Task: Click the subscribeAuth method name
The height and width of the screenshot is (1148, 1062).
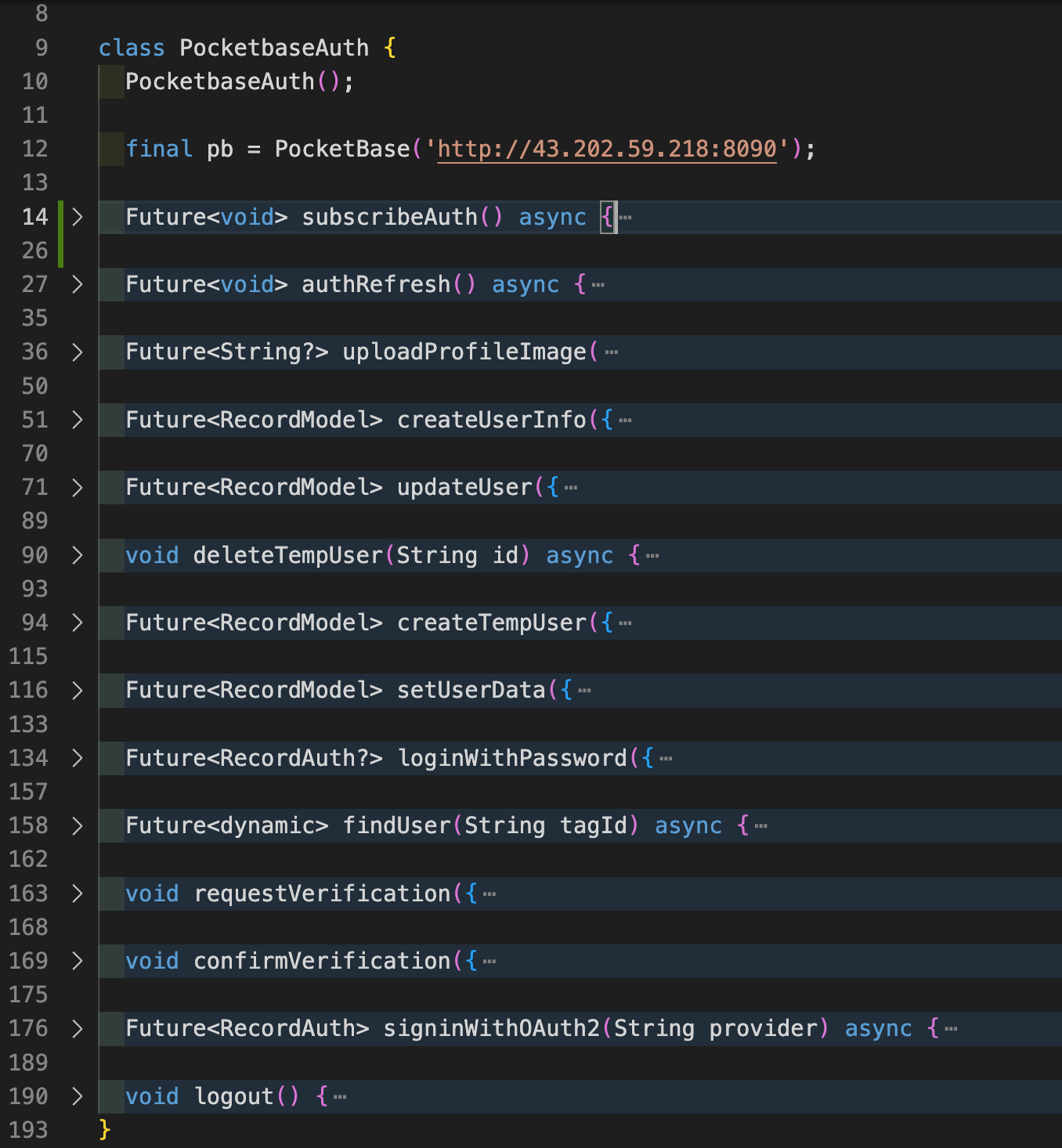Action: [389, 217]
